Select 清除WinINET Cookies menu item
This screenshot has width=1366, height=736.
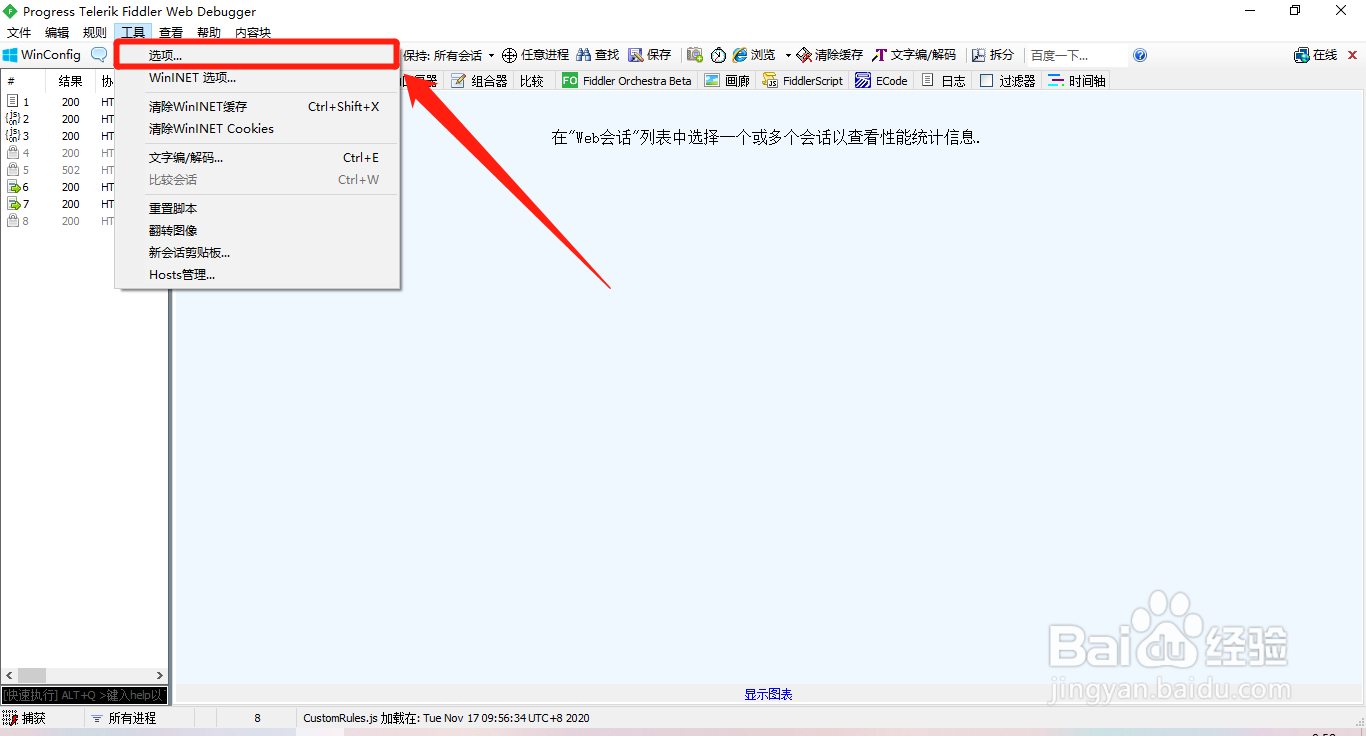(x=258, y=129)
